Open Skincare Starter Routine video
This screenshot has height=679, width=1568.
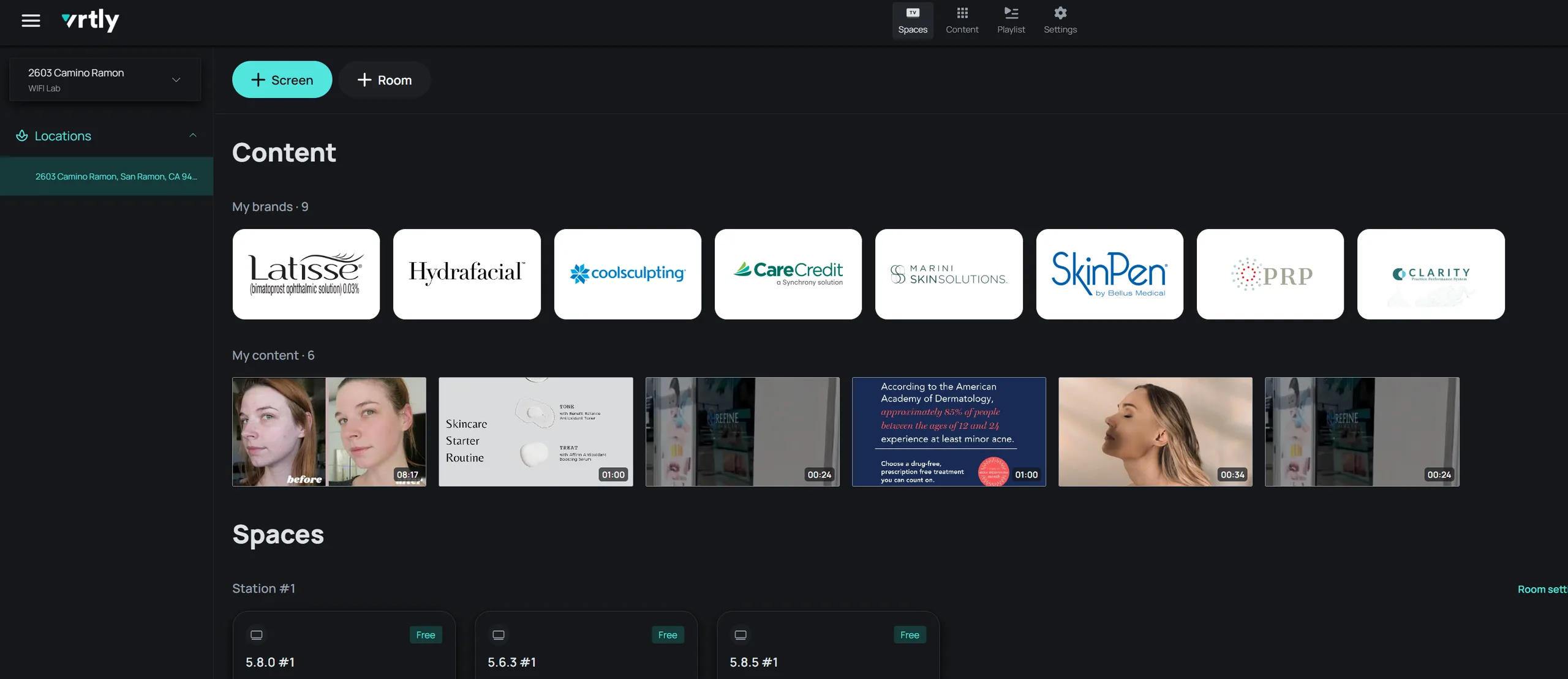[x=536, y=432]
